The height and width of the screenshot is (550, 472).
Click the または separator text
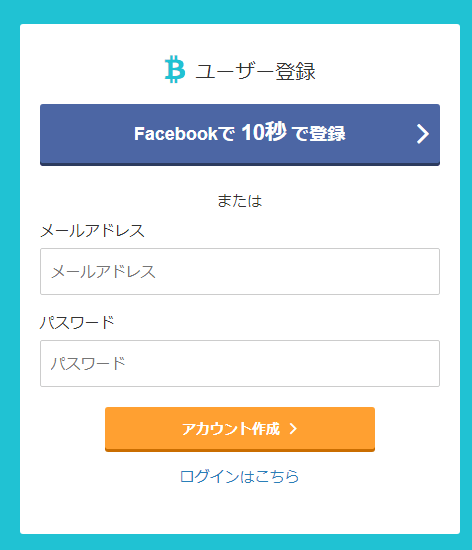pos(240,201)
